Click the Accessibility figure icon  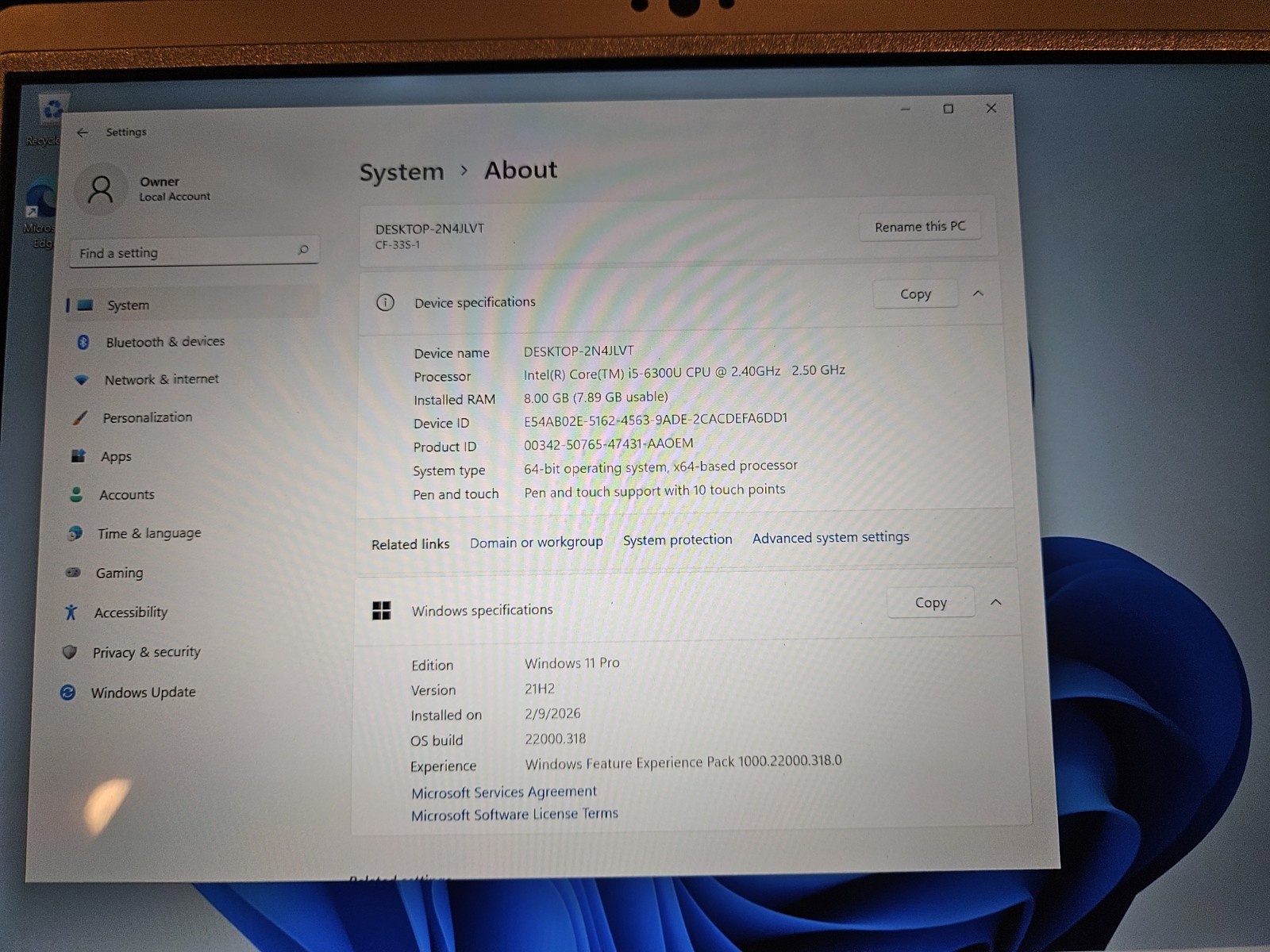tap(71, 612)
